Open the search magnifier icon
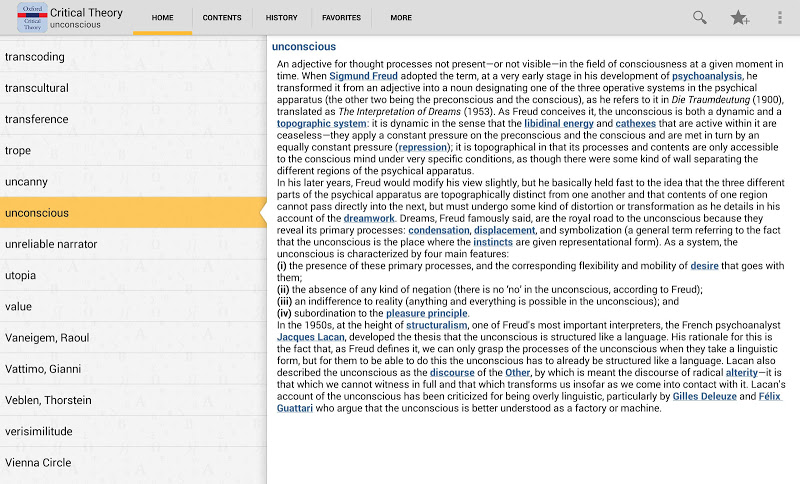Screen dimensions: 800x484 click(x=699, y=18)
